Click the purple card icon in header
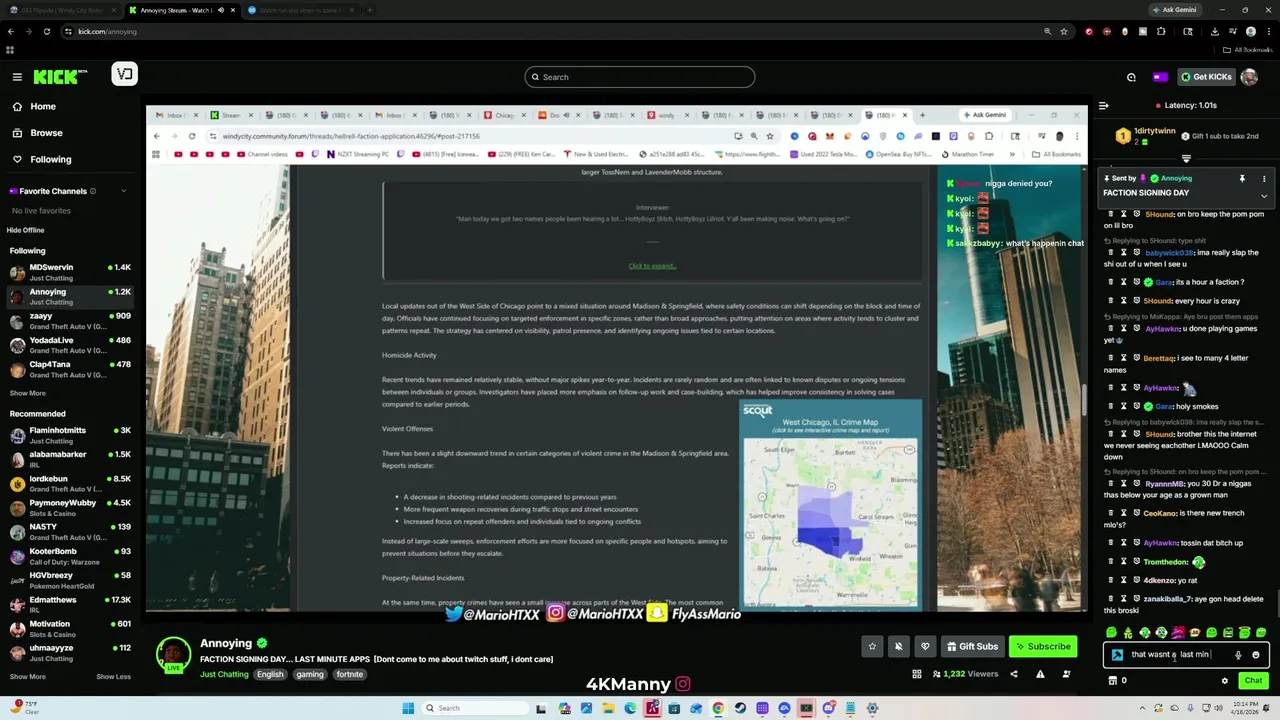Image resolution: width=1280 pixels, height=720 pixels. (x=1160, y=77)
